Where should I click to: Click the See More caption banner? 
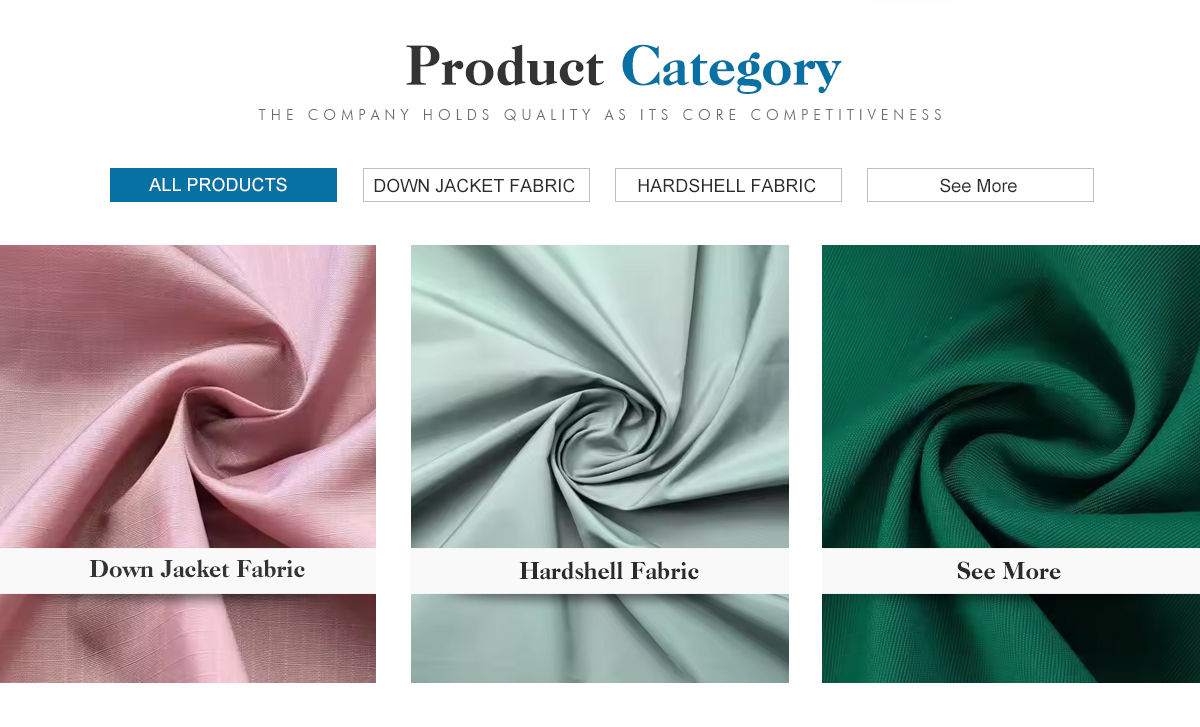(1009, 571)
